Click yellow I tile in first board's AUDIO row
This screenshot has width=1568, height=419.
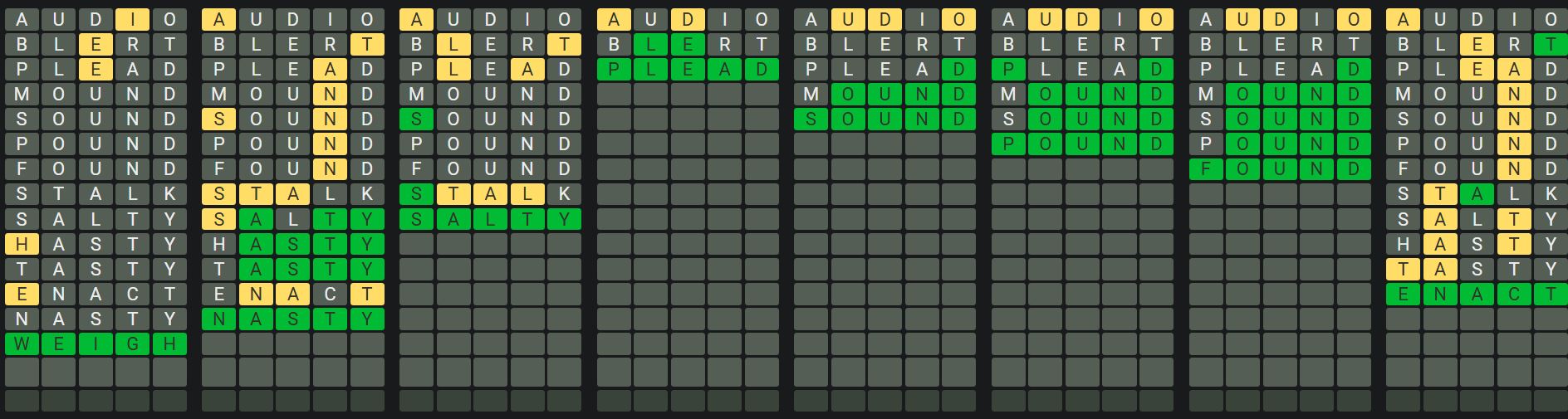point(133,19)
